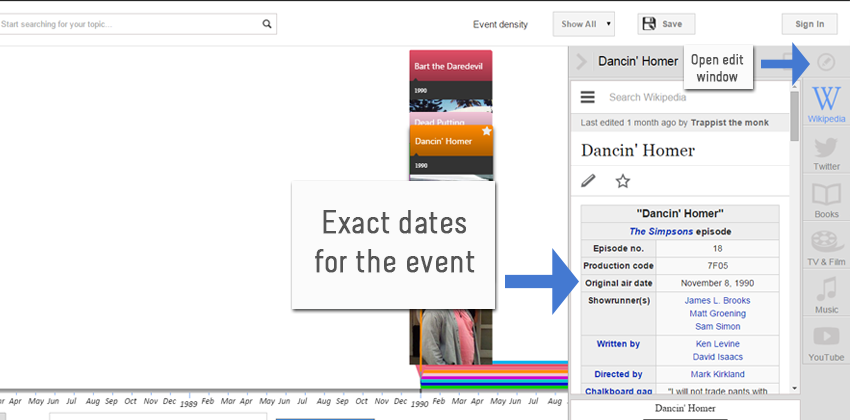Open Sam Simon link
Image resolution: width=850 pixels, height=420 pixels.
[717, 326]
